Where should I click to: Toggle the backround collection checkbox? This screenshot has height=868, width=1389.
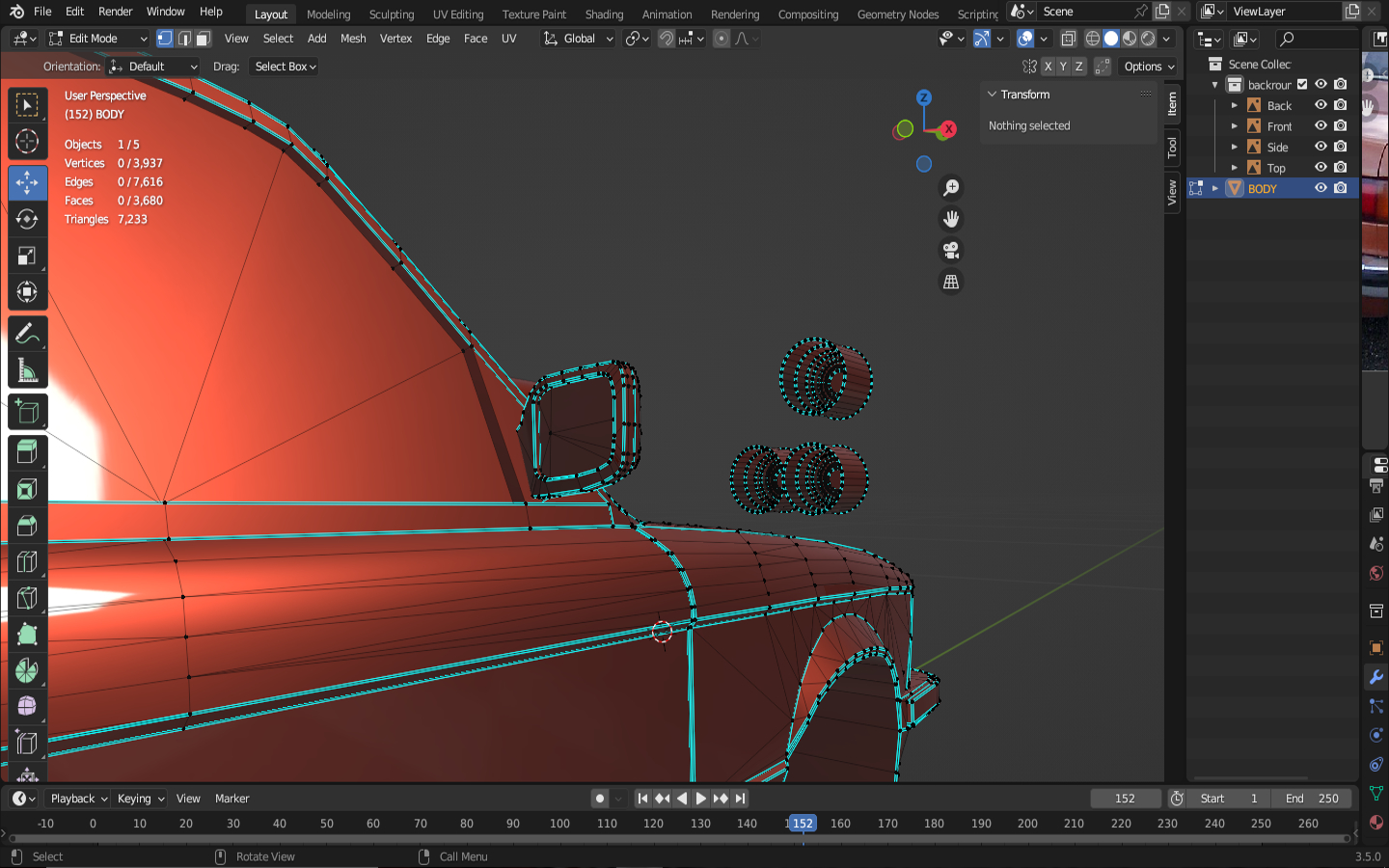click(x=1301, y=85)
